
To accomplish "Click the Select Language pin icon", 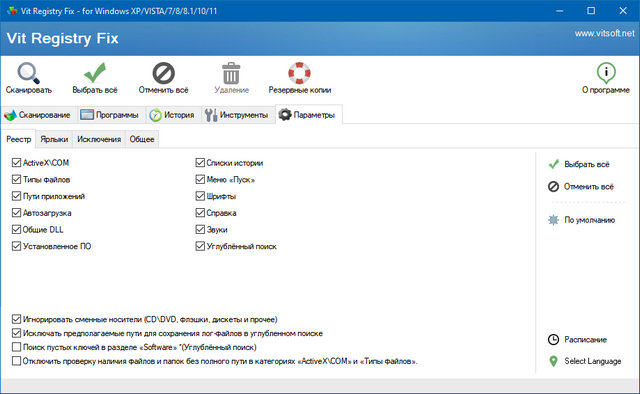I will 553,361.
